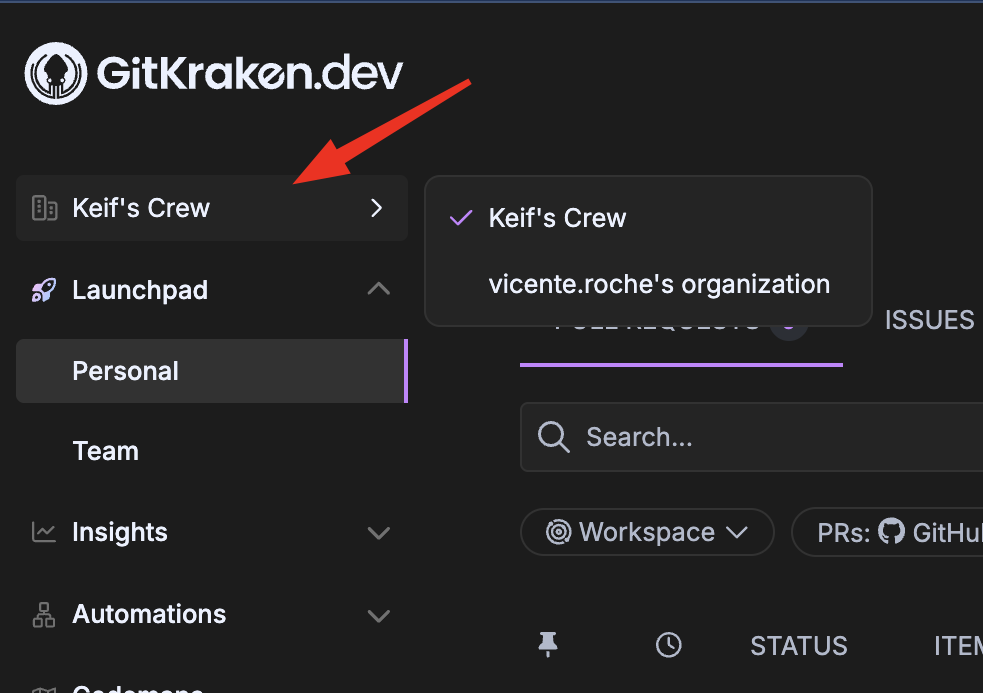Focus the Search input field
This screenshot has width=983, height=693.
752,437
